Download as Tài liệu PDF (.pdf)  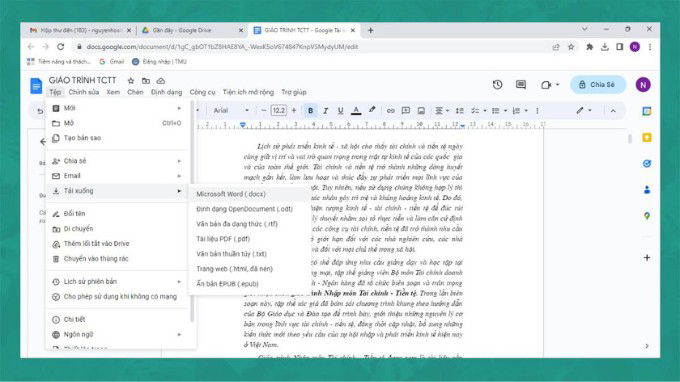coord(250,239)
